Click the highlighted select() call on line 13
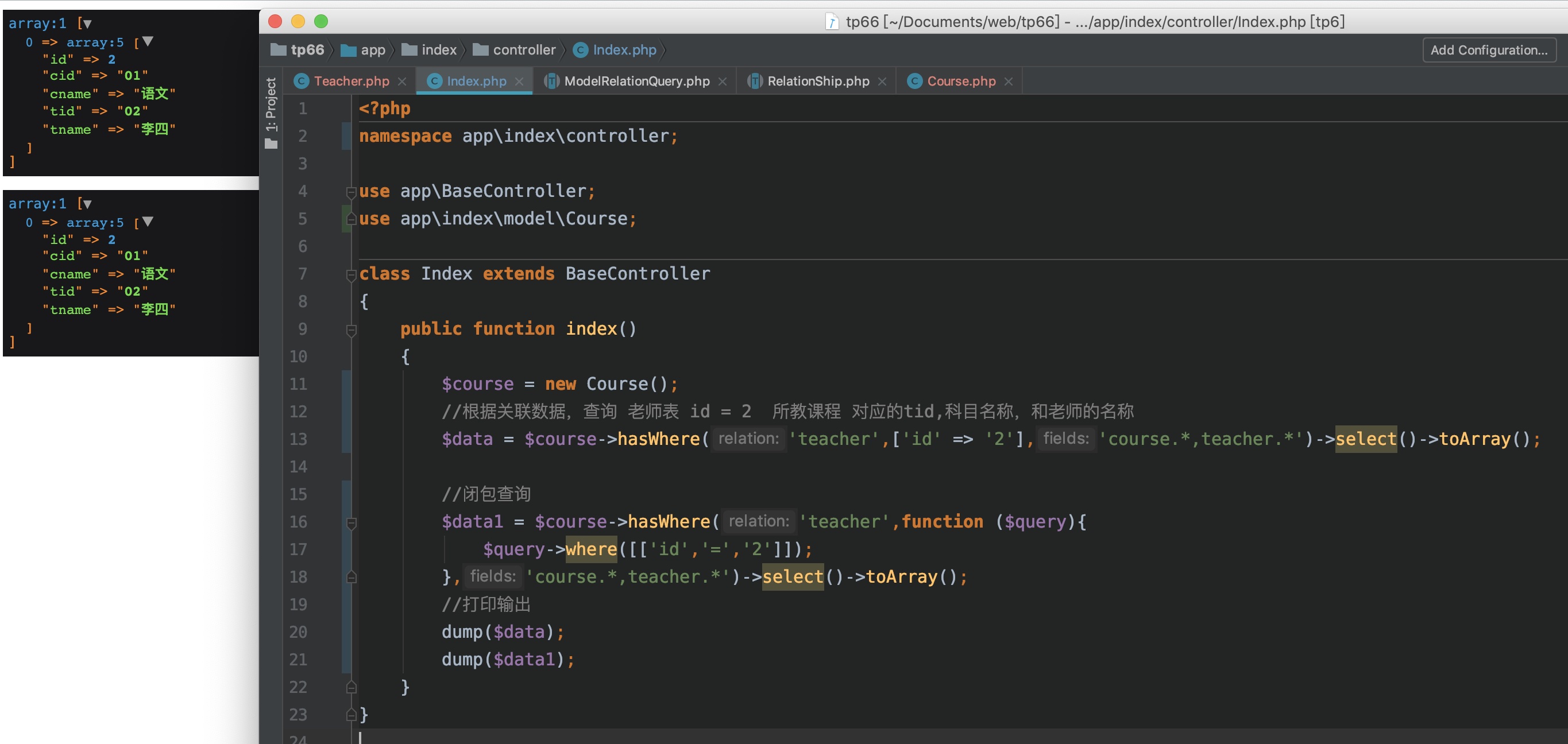 tap(1366, 439)
